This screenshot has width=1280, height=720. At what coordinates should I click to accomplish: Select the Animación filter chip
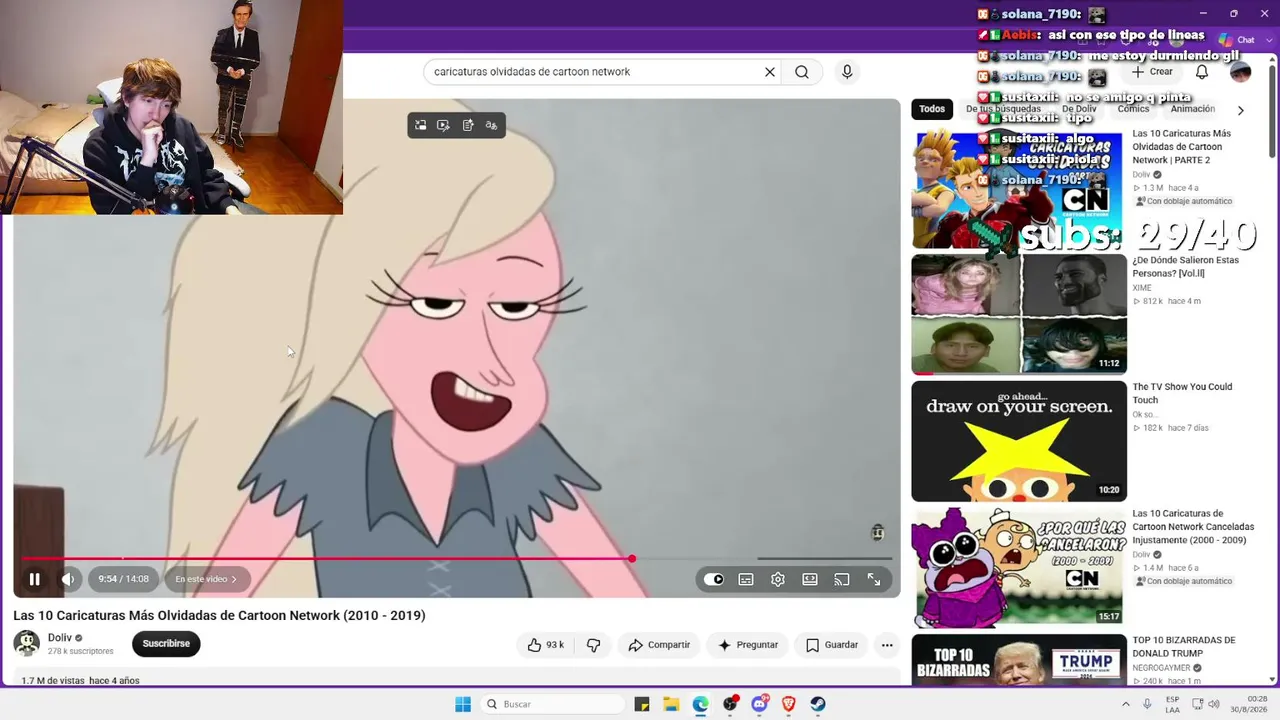click(x=1192, y=109)
